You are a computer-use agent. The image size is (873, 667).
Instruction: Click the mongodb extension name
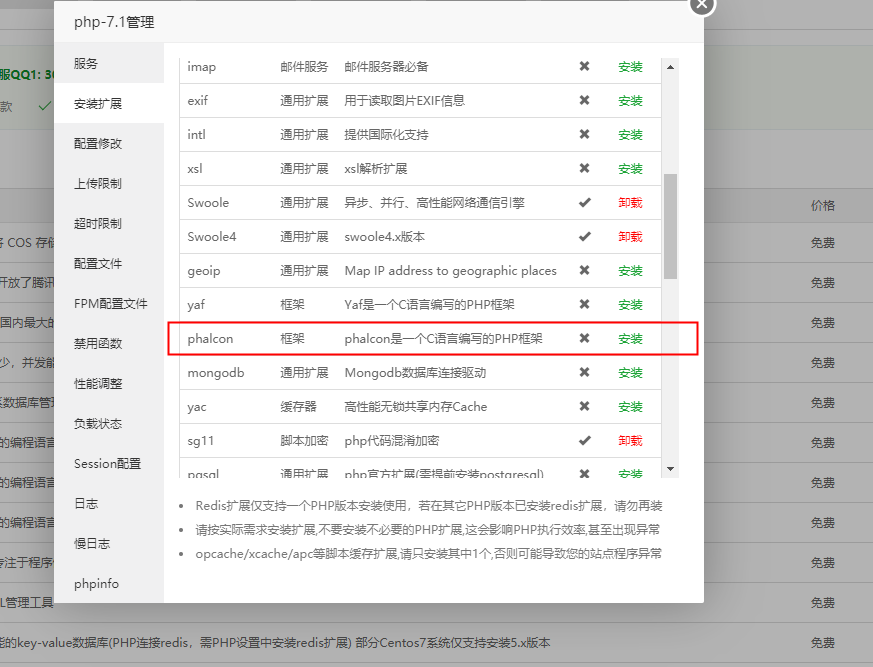click(216, 372)
